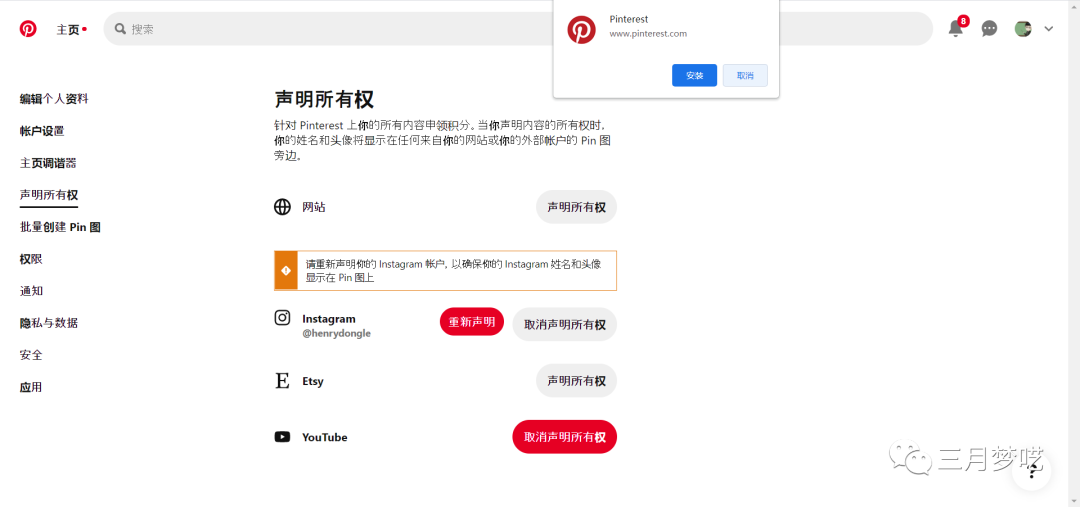Open the messages chat bubble icon
The height and width of the screenshot is (507, 1080).
[989, 29]
